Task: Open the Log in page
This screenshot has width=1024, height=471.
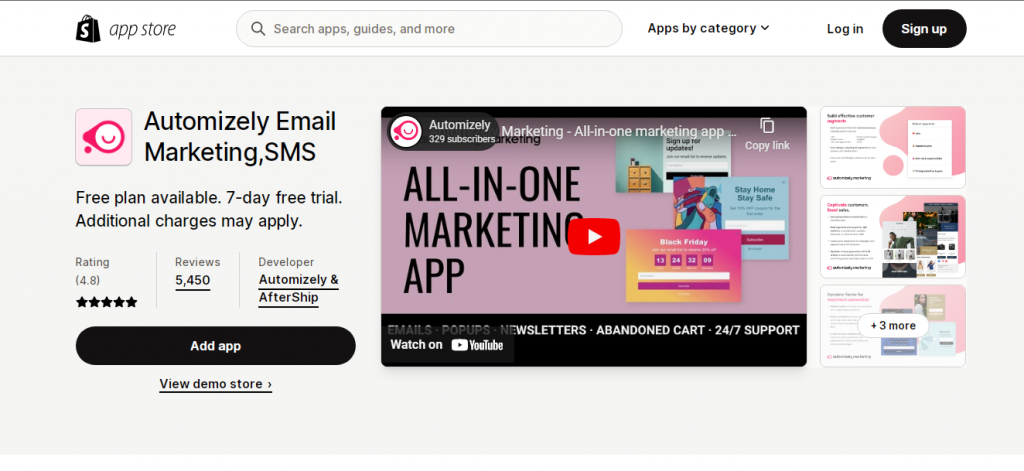Action: (845, 29)
